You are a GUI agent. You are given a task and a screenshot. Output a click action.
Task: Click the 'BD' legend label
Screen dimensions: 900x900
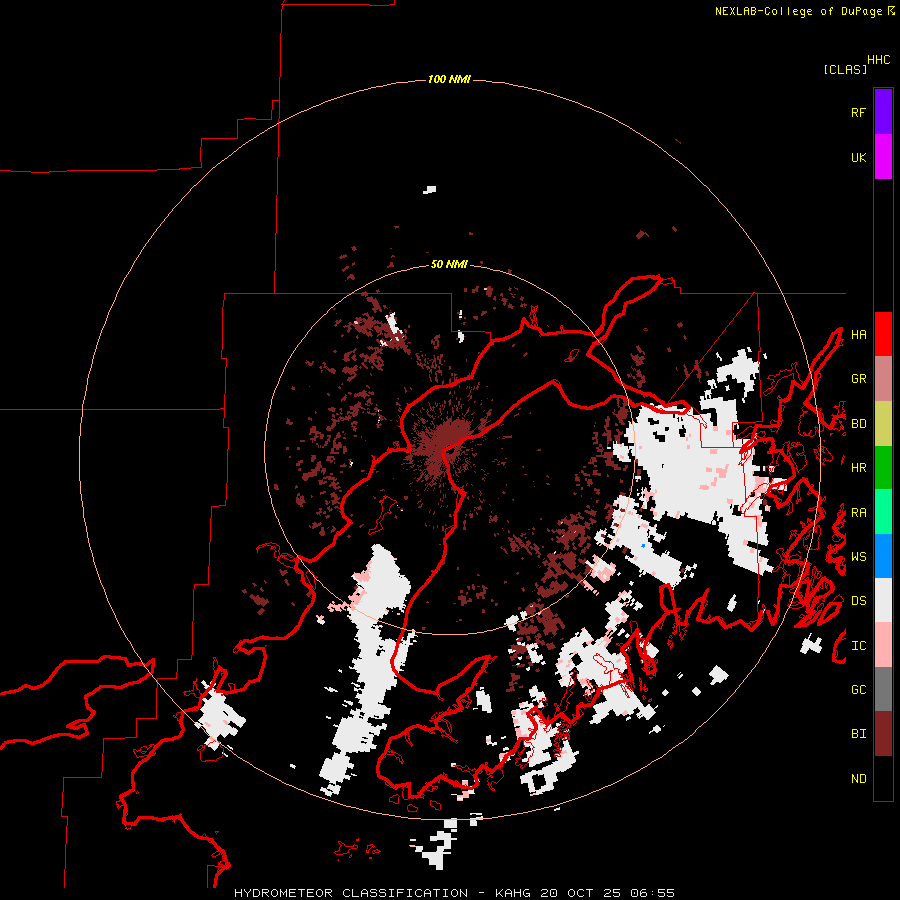[858, 424]
